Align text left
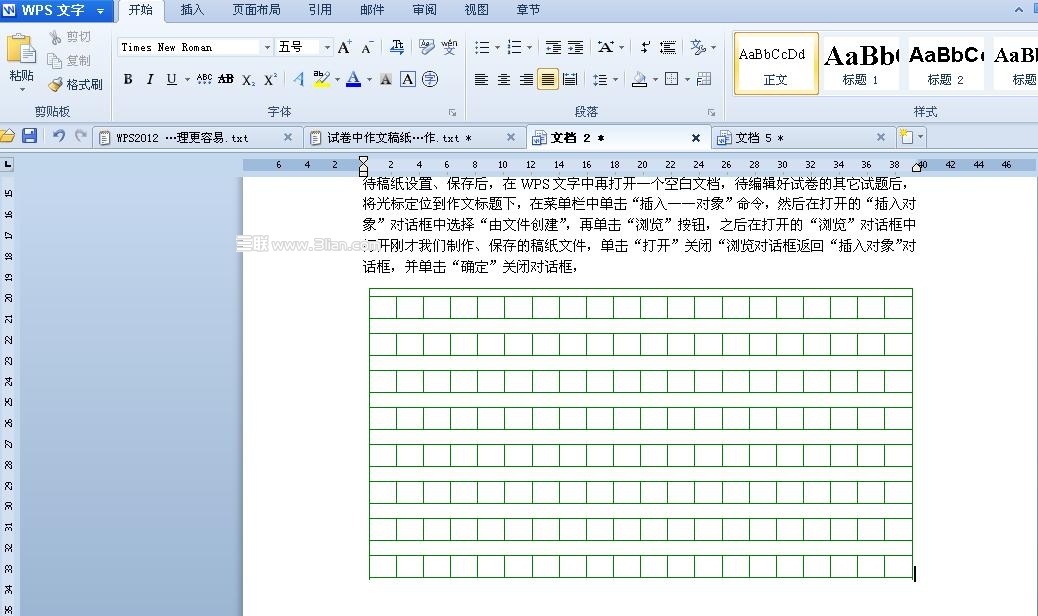The height and width of the screenshot is (616, 1038). [481, 79]
